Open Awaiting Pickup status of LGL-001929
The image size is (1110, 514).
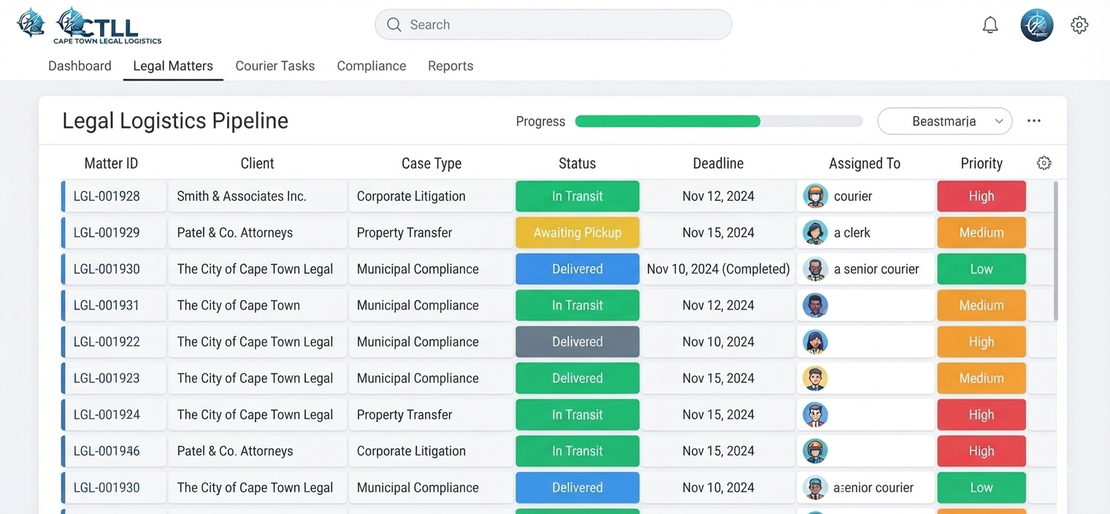[x=578, y=232]
